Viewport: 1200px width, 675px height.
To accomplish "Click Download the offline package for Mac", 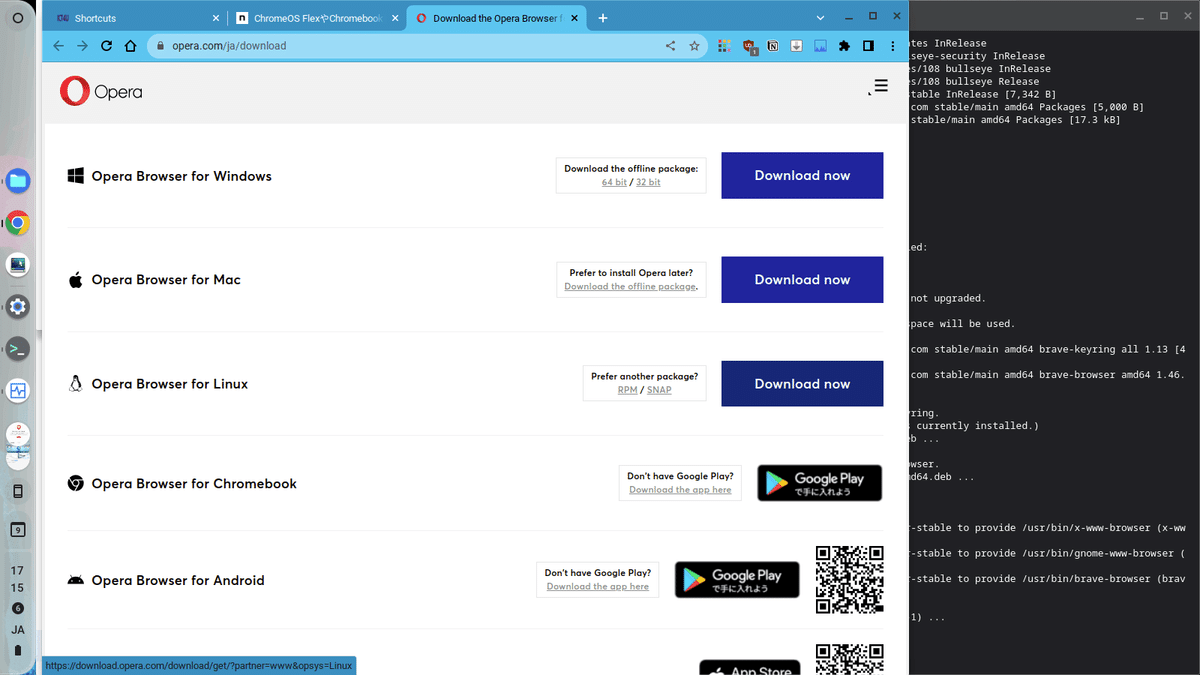I will click(x=629, y=287).
